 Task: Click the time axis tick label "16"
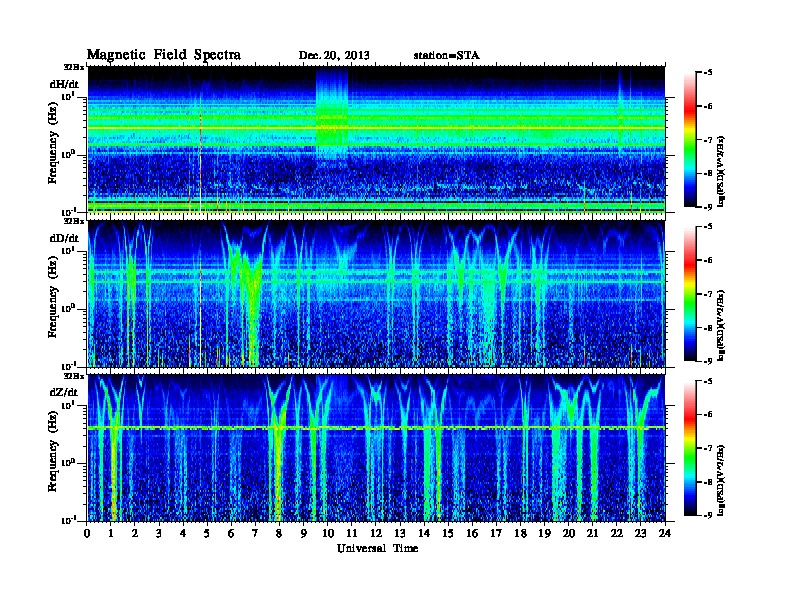[x=472, y=533]
